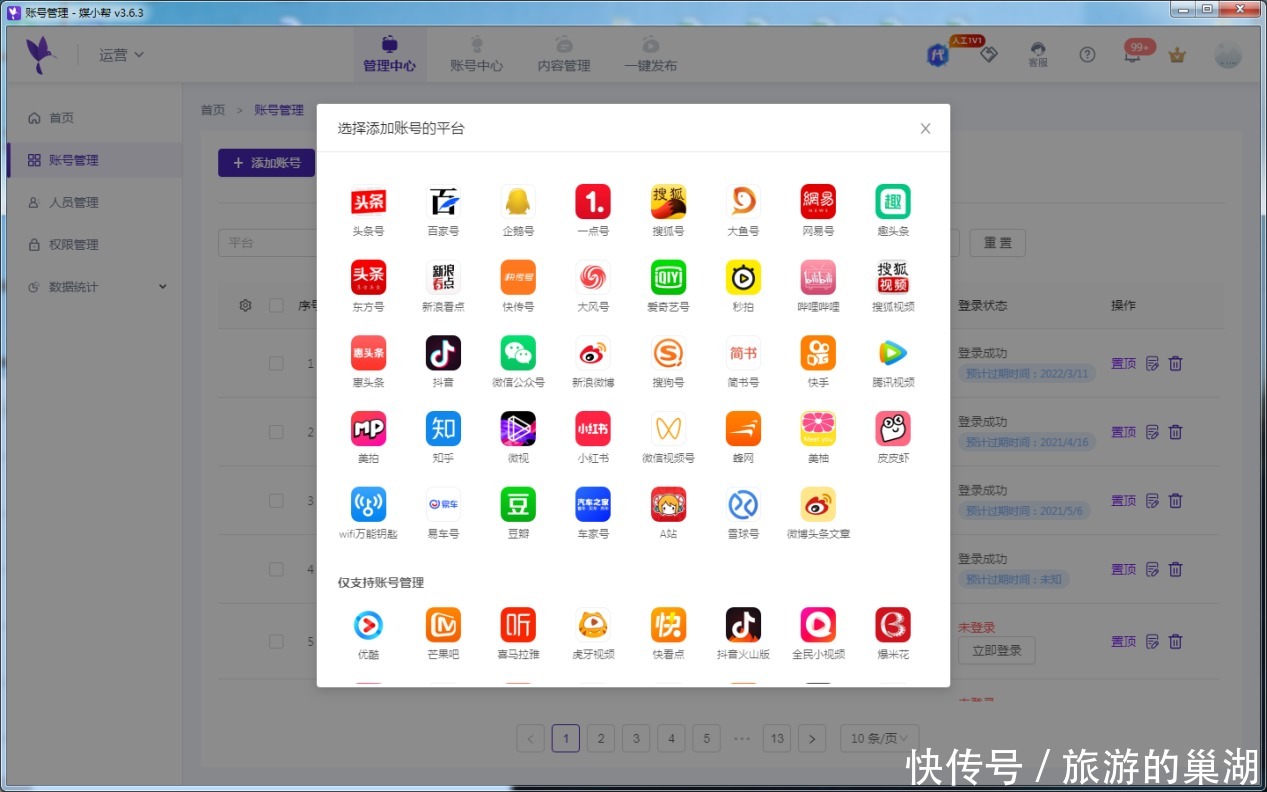Choose the 爱奇艺号 platform icon
The height and width of the screenshot is (792, 1267).
(x=668, y=278)
